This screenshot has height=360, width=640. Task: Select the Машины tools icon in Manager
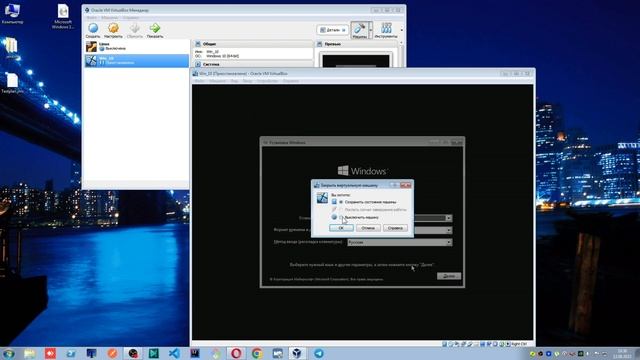(359, 30)
